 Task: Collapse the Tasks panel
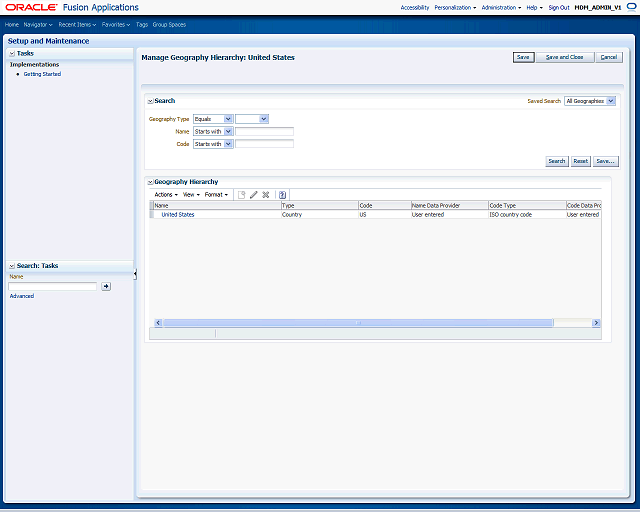pos(12,53)
